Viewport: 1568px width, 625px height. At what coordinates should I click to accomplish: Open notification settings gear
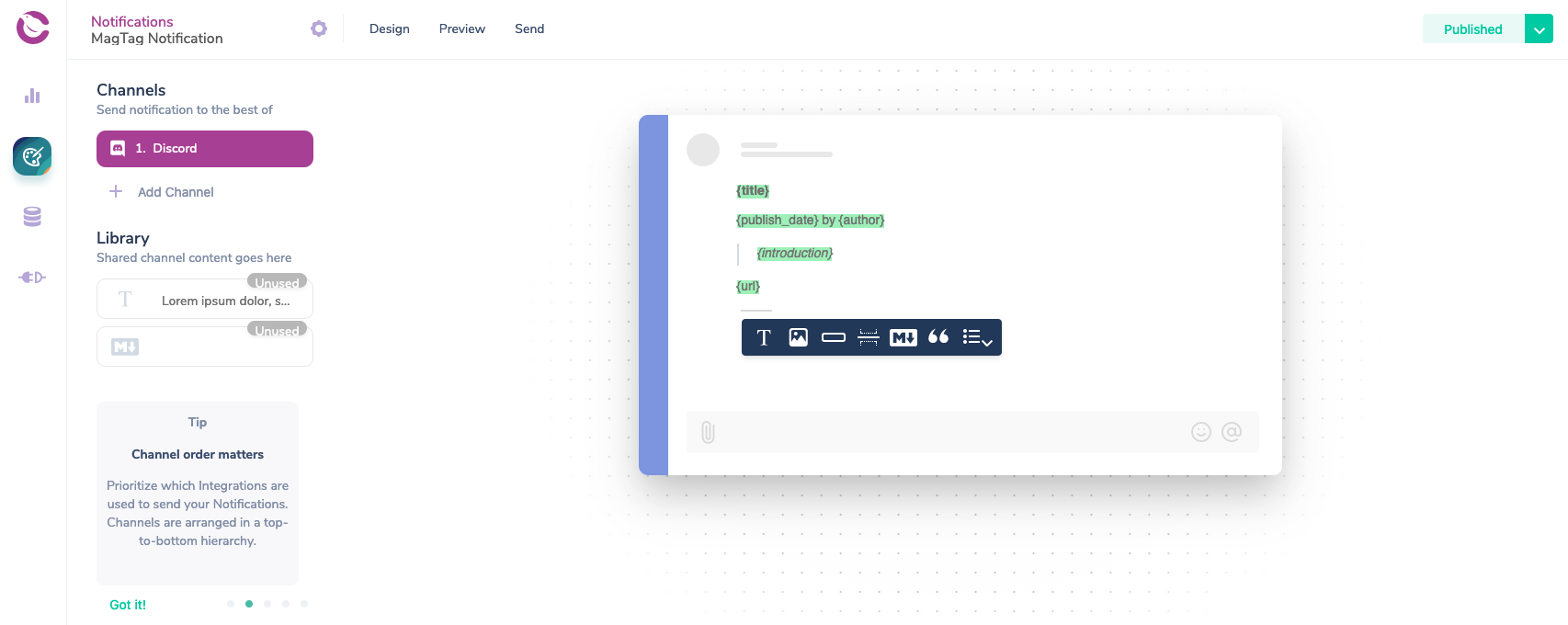(319, 28)
